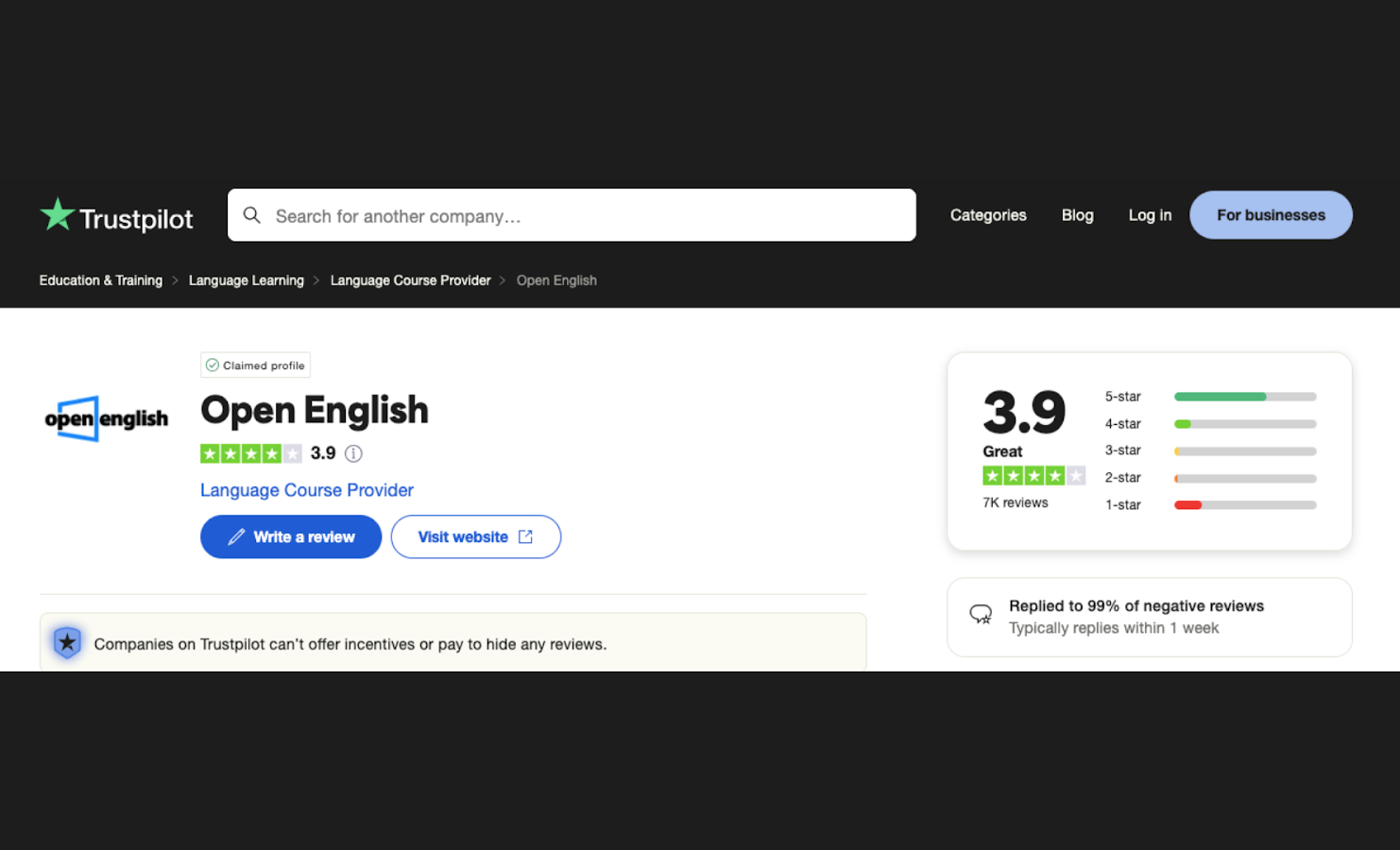Click the Open English heading
The width and height of the screenshot is (1400, 850).
315,410
